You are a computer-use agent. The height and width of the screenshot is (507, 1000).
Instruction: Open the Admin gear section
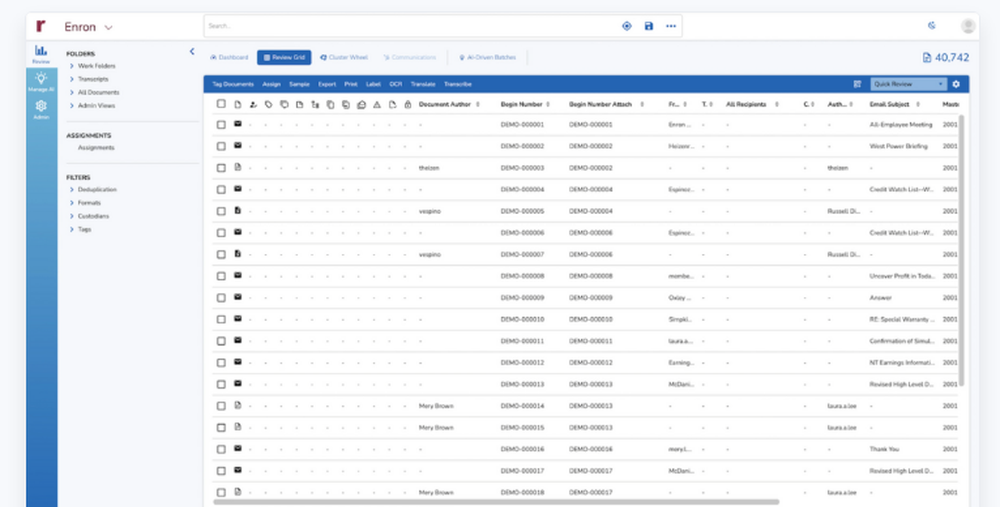(41, 110)
